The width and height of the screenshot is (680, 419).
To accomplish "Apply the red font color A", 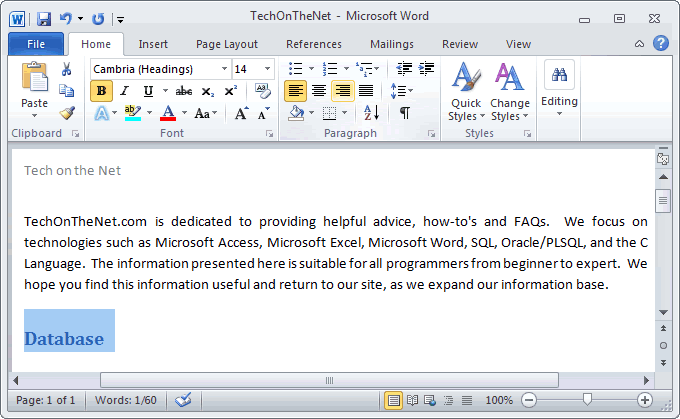I will point(168,113).
